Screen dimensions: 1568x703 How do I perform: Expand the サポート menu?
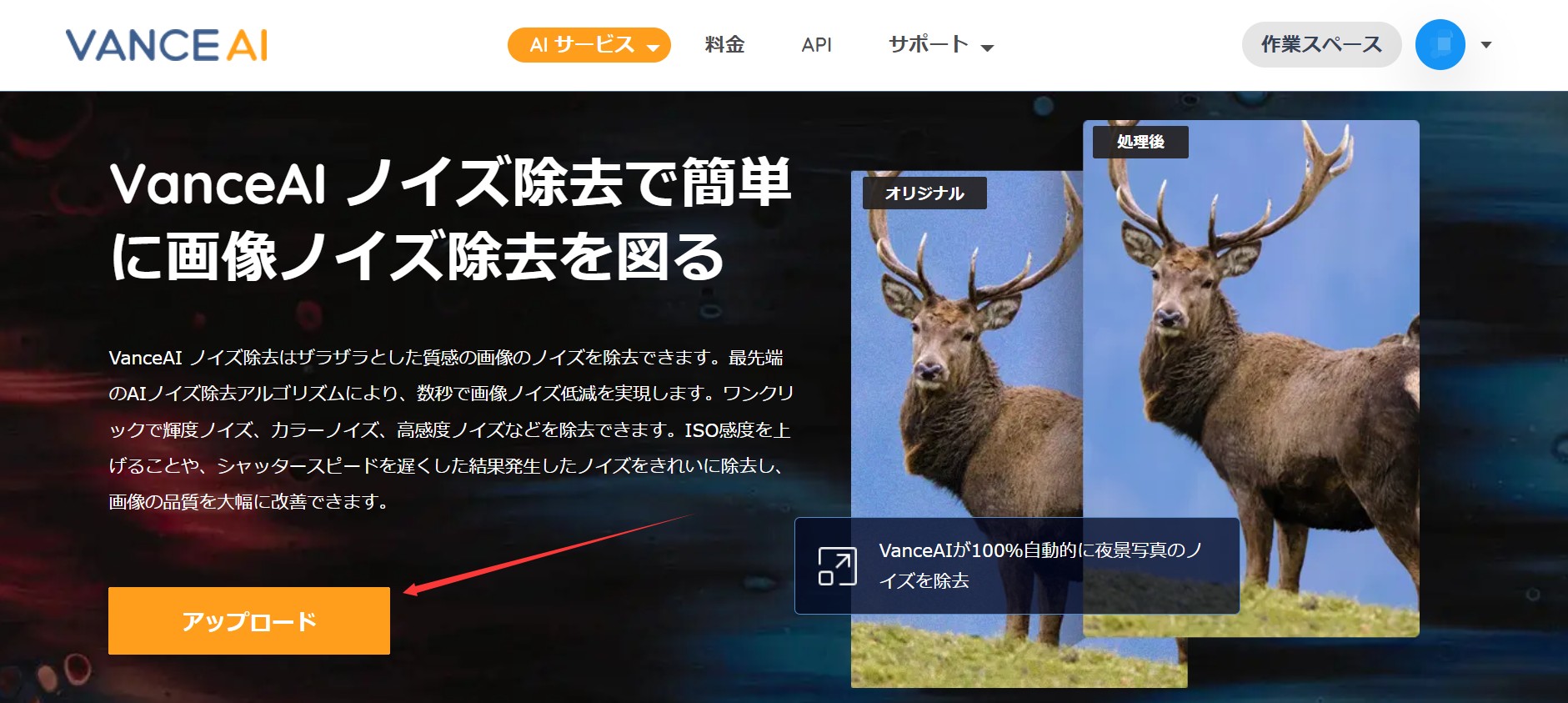941,45
